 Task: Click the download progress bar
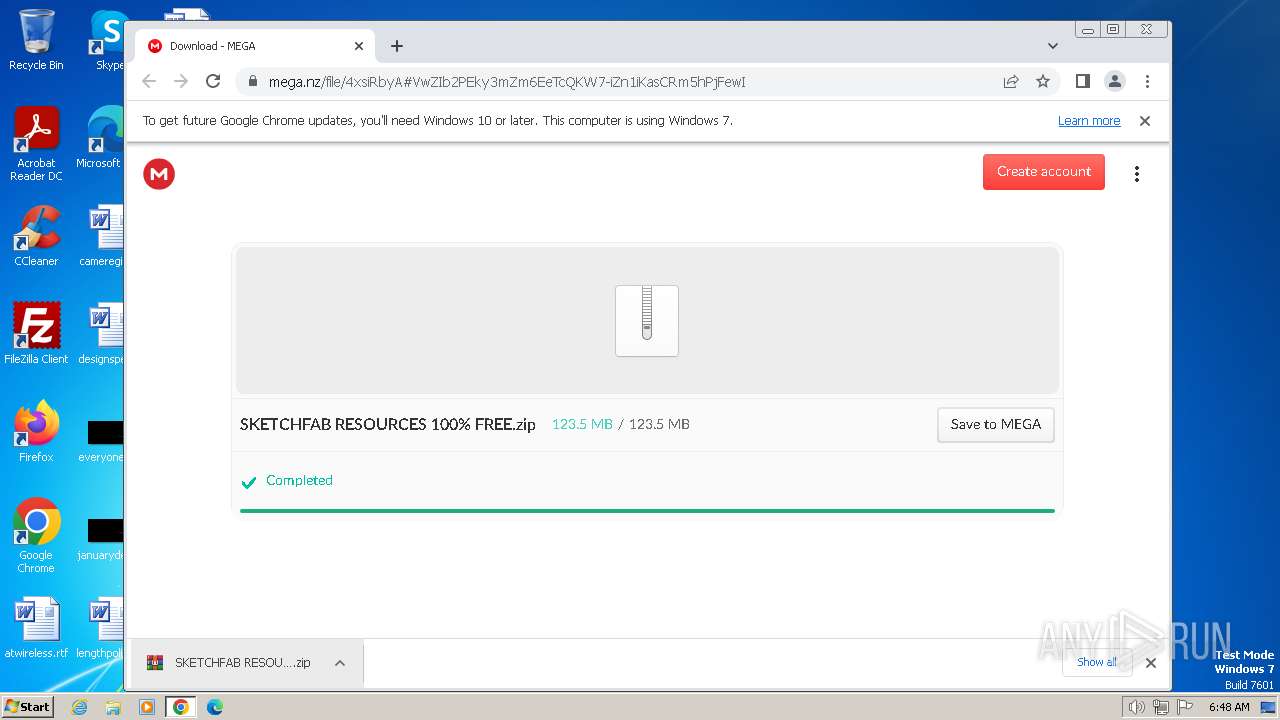[x=647, y=510]
